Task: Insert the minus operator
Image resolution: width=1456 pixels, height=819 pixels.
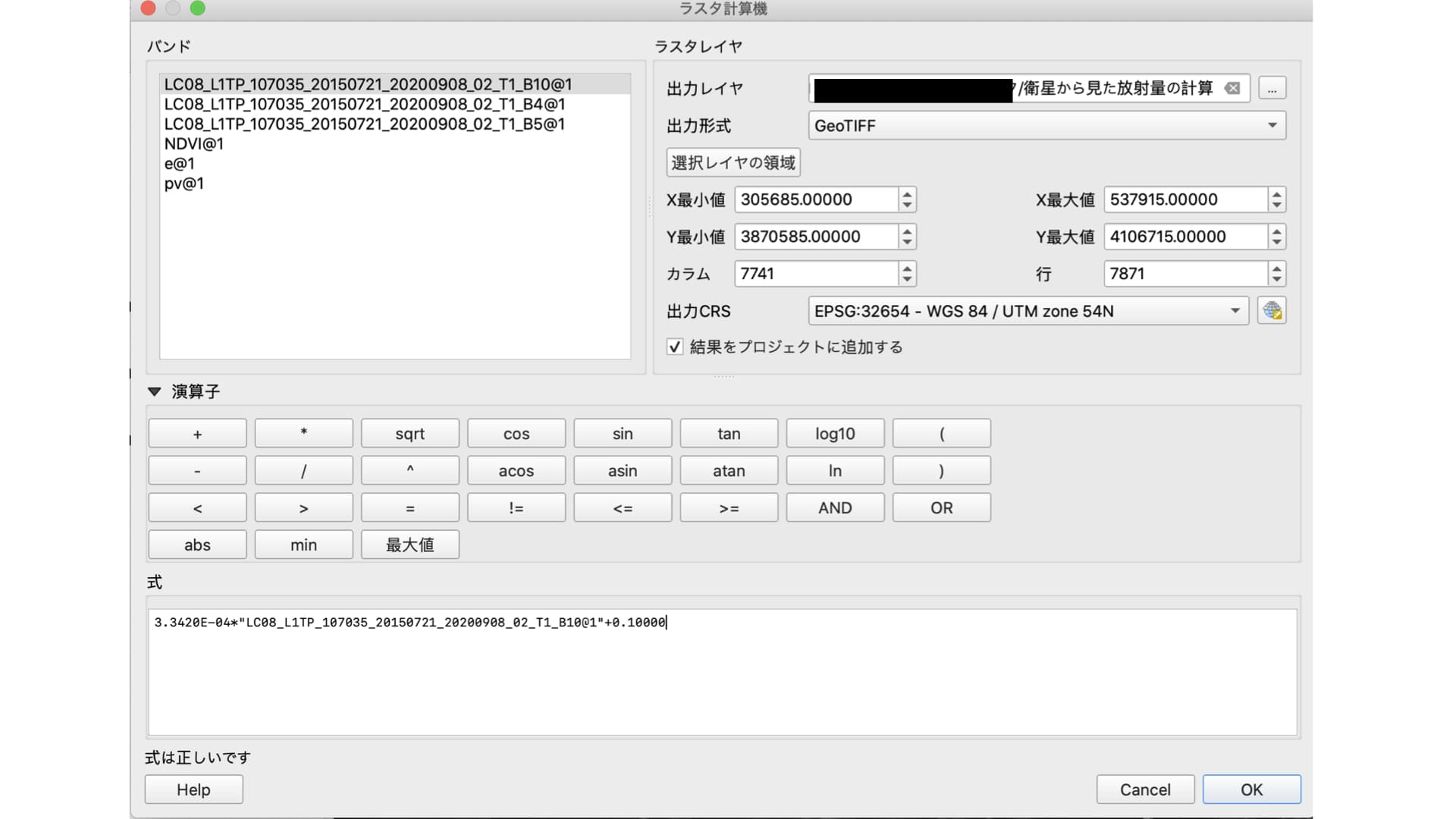Action: [197, 471]
